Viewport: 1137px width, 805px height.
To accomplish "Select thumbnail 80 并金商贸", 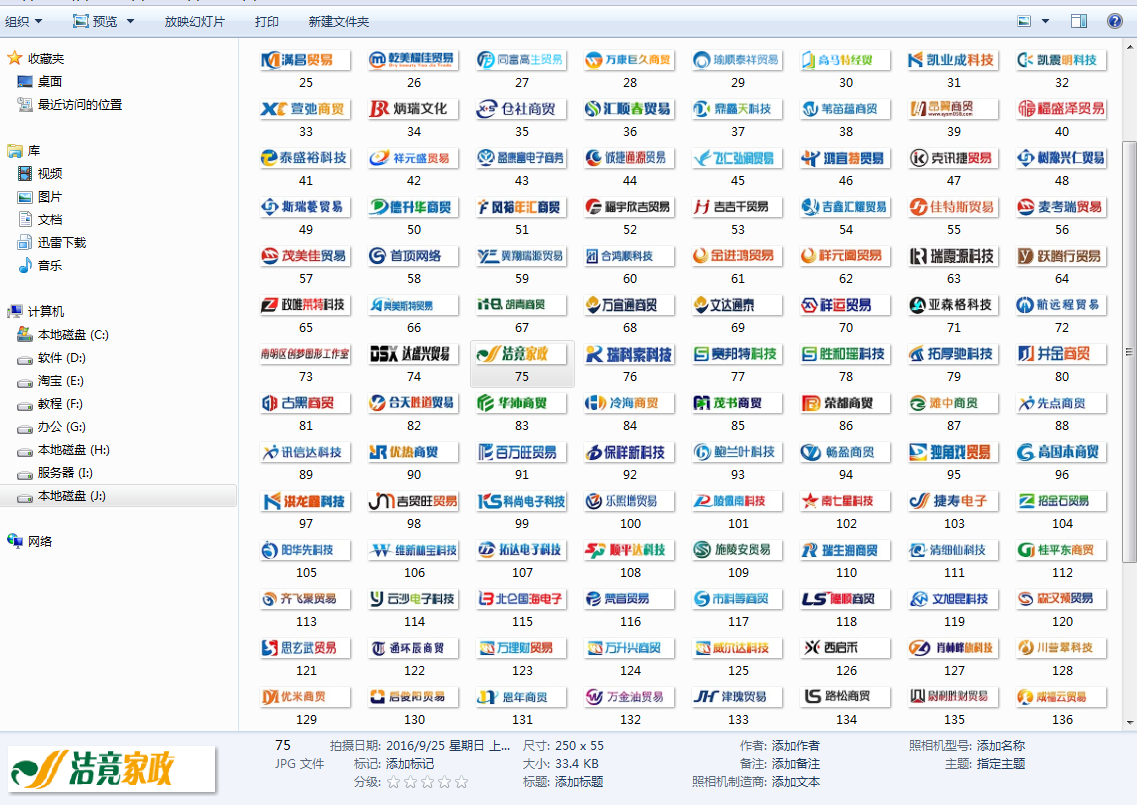I will (x=1062, y=354).
